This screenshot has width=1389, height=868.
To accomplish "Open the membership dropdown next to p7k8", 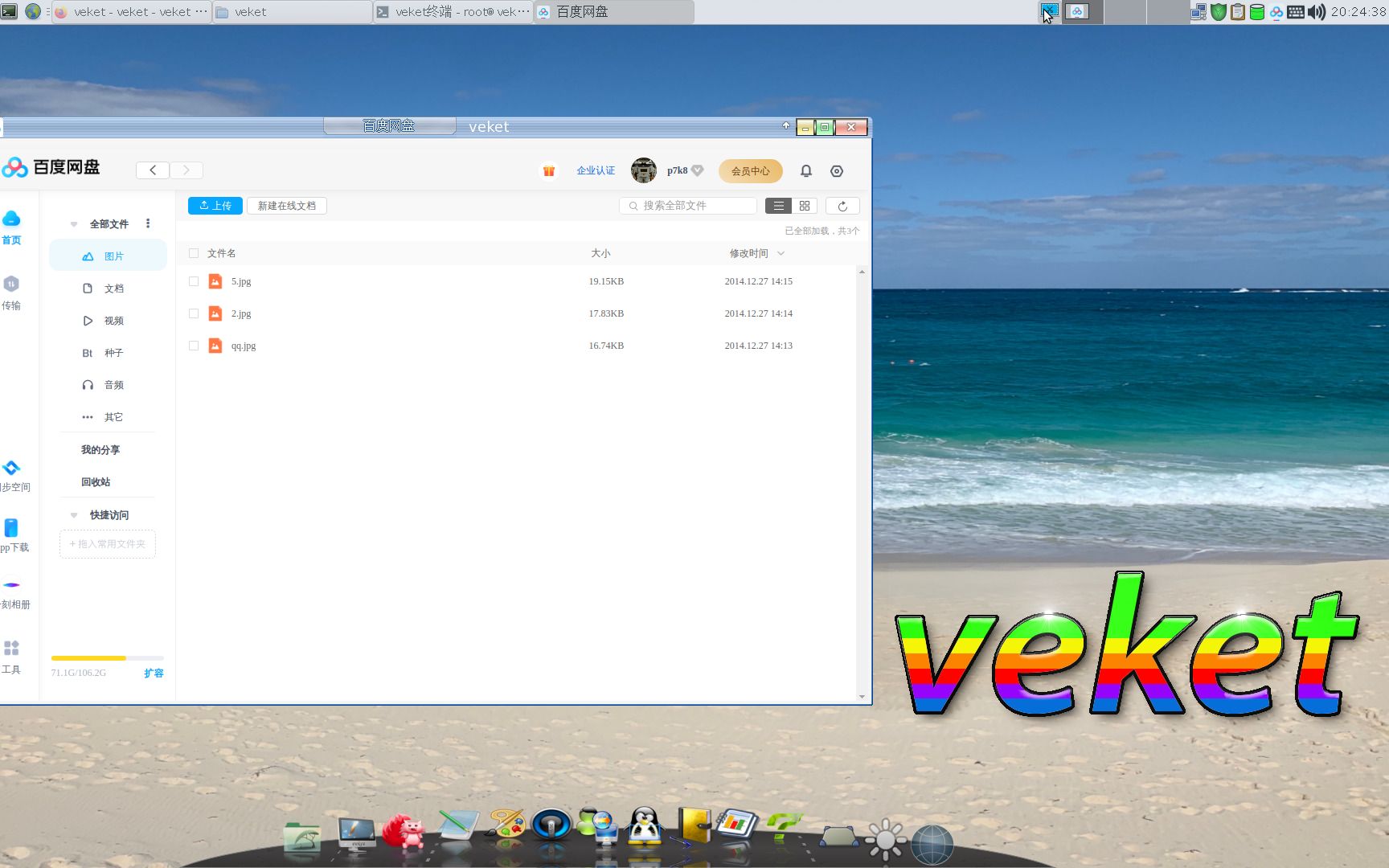I will [x=698, y=170].
